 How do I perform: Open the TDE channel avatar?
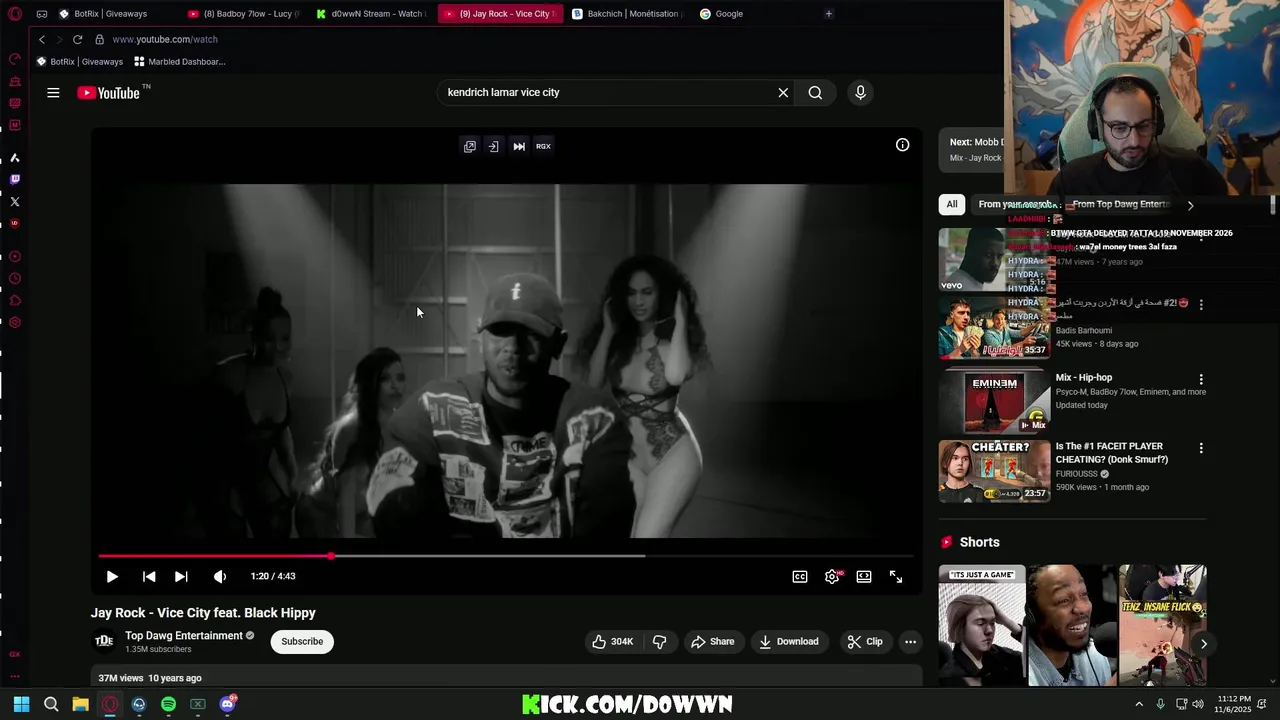point(104,642)
